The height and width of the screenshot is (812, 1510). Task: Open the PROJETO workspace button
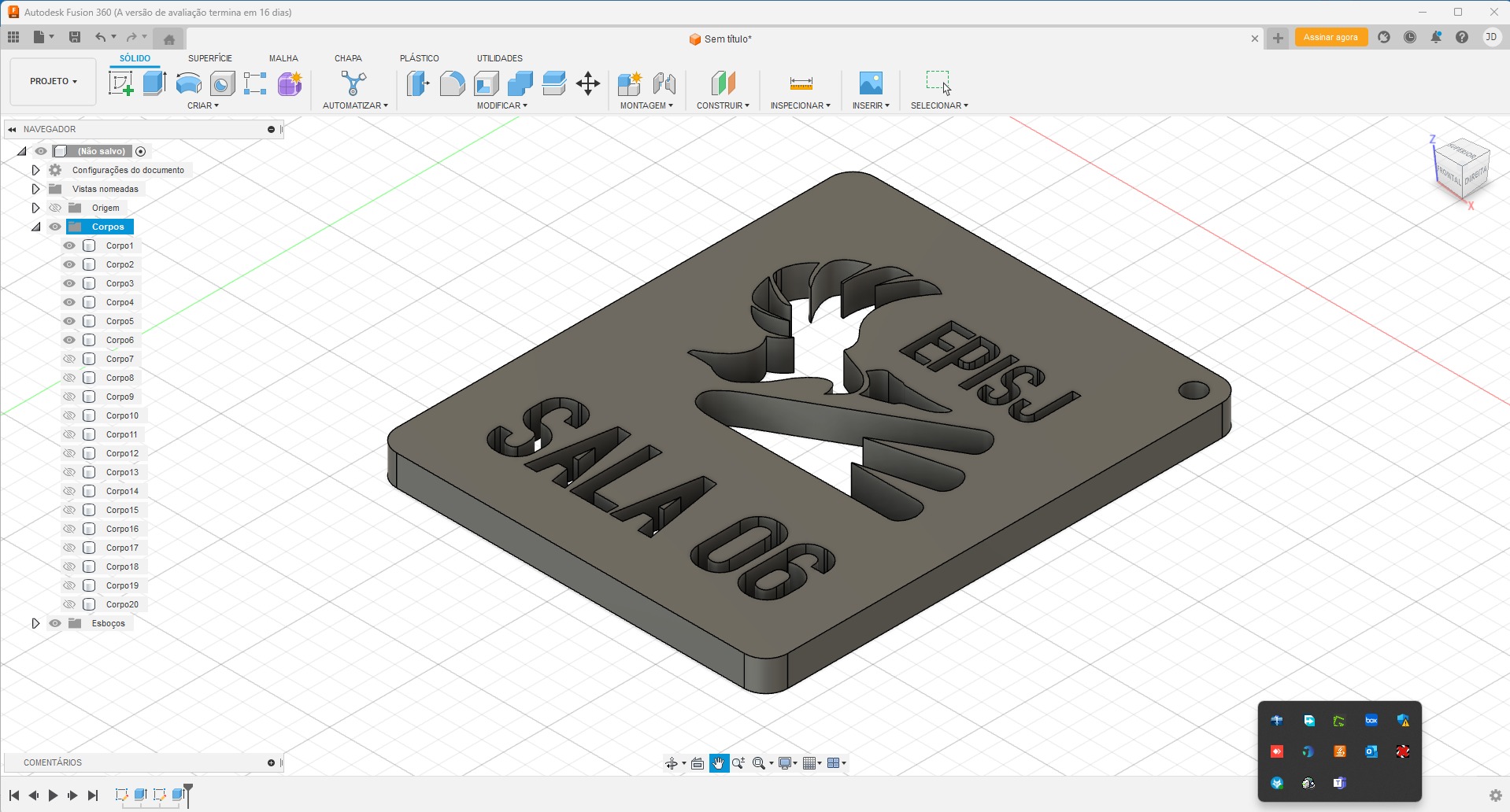pyautogui.click(x=53, y=81)
